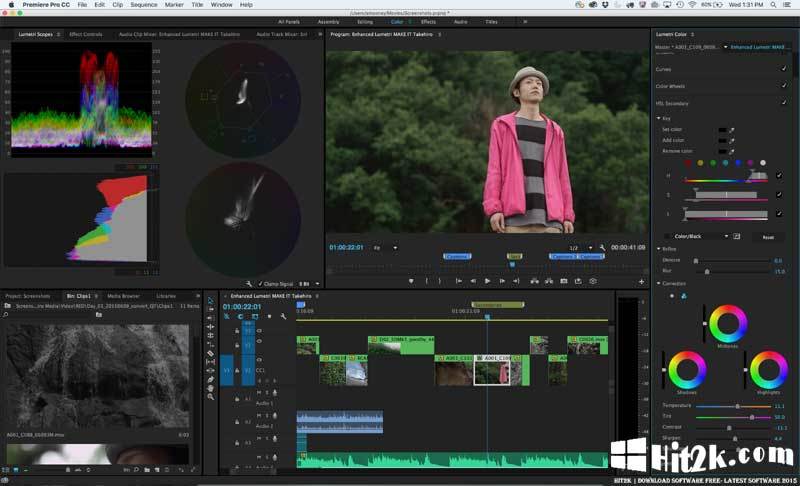Play the Program monitor sequence
The width and height of the screenshot is (800, 486).
coord(487,281)
